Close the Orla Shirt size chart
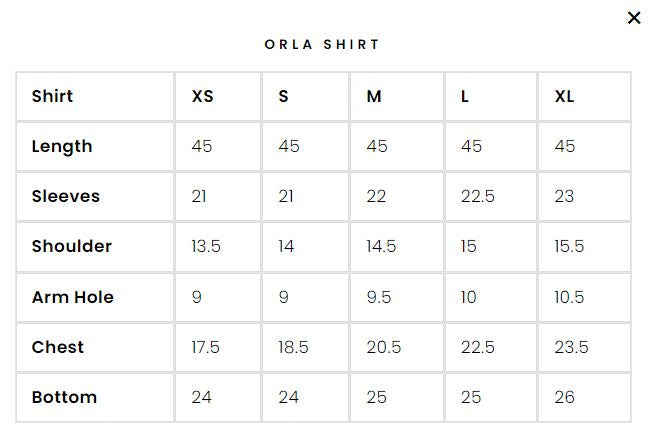Viewport: 651px width, 435px height. click(x=633, y=18)
